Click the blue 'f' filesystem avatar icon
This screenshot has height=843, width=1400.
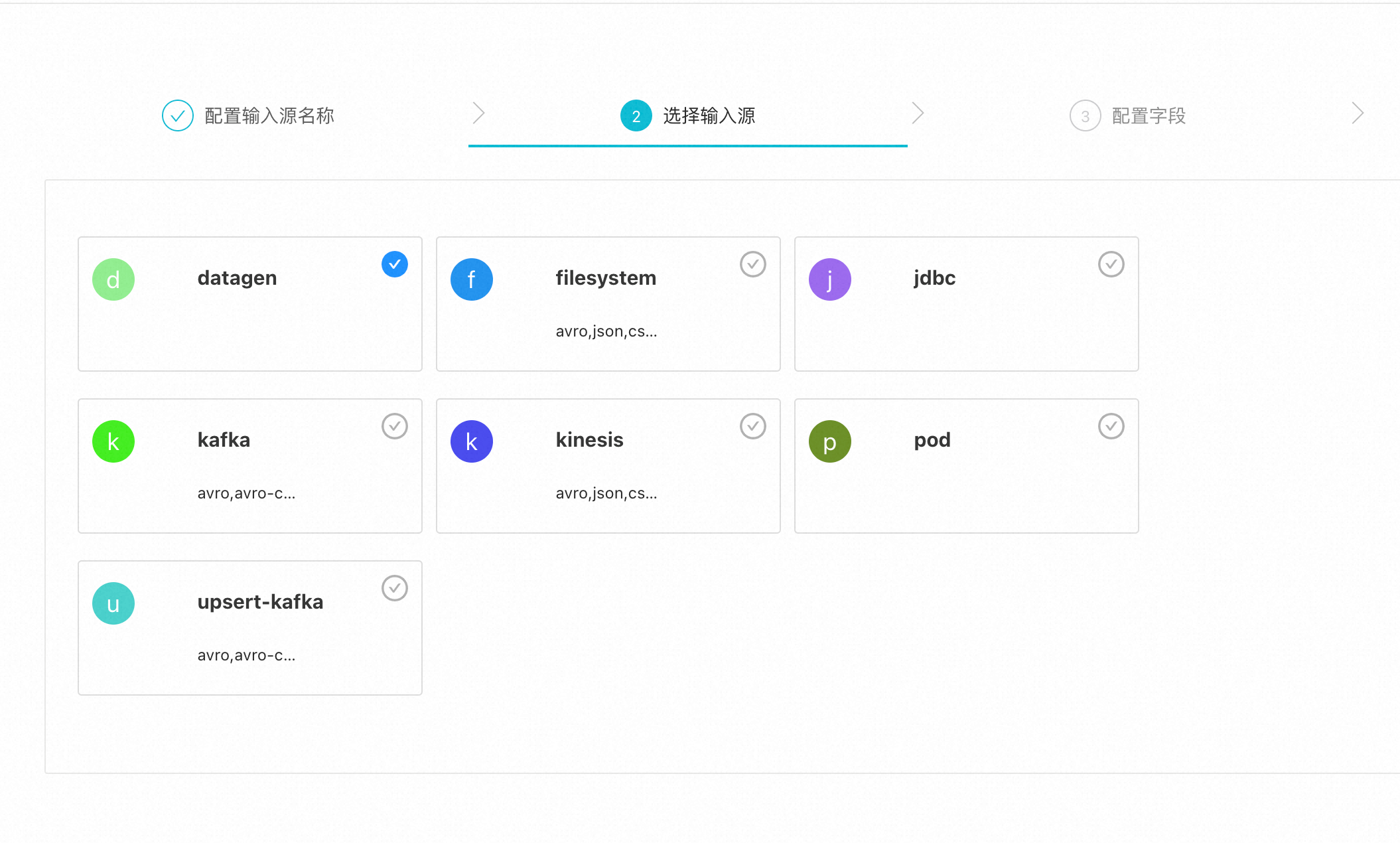tap(472, 279)
